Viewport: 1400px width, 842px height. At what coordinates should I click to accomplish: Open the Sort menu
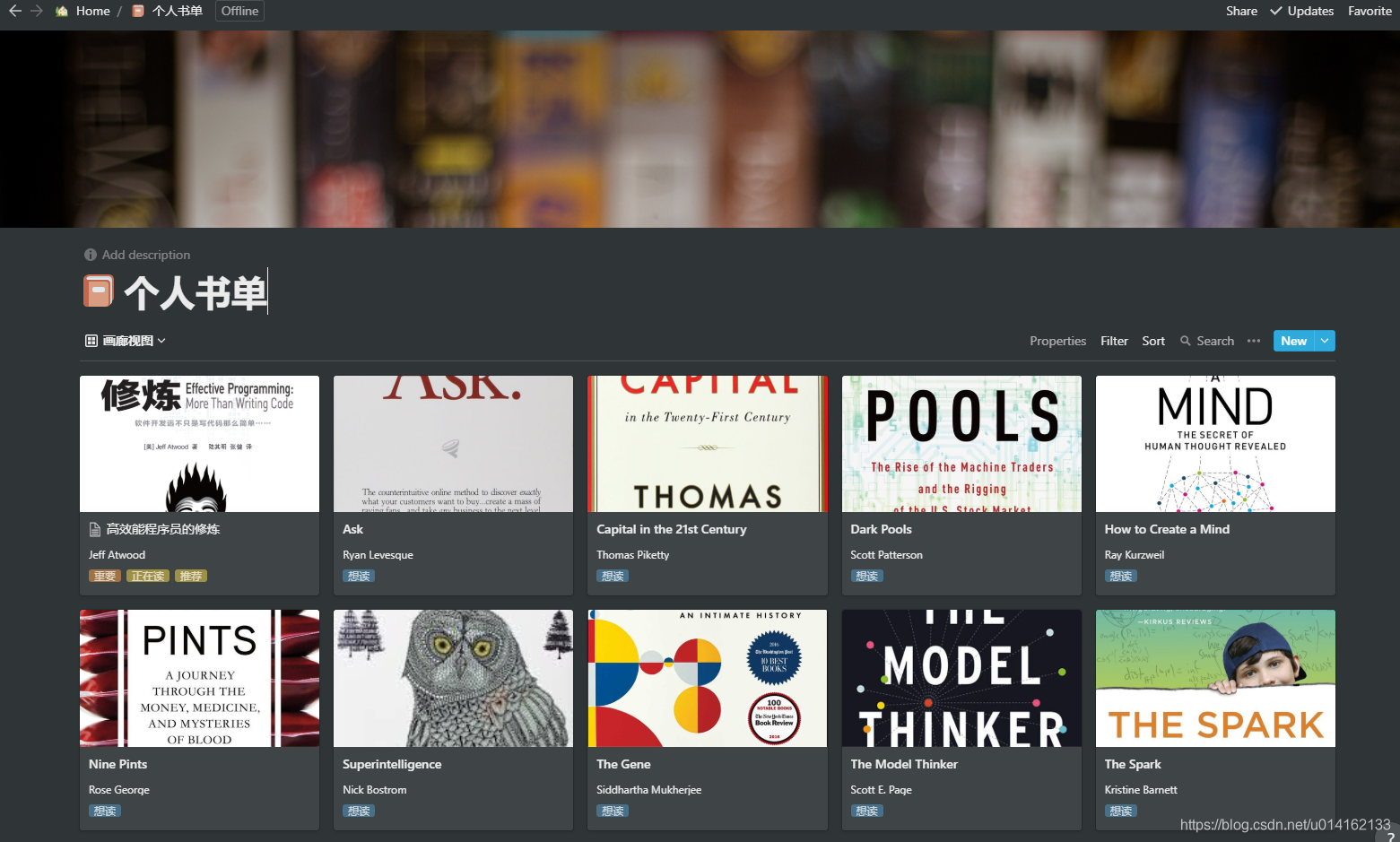tap(1153, 341)
